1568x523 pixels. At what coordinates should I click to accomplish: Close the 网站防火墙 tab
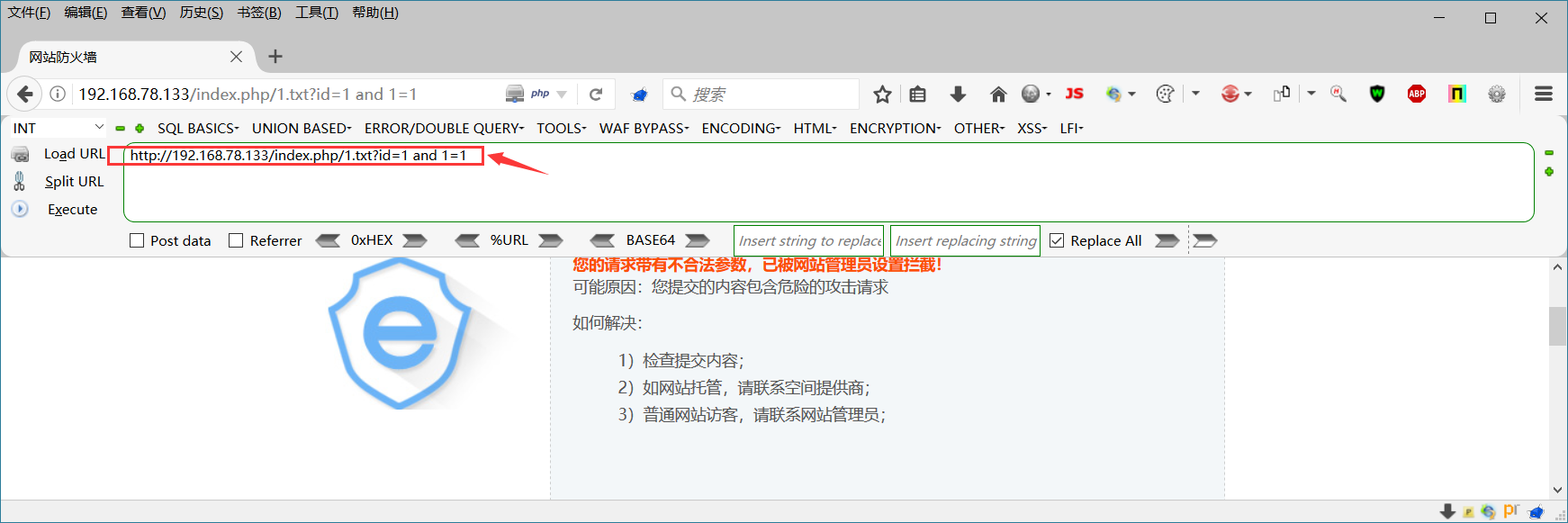tap(236, 57)
